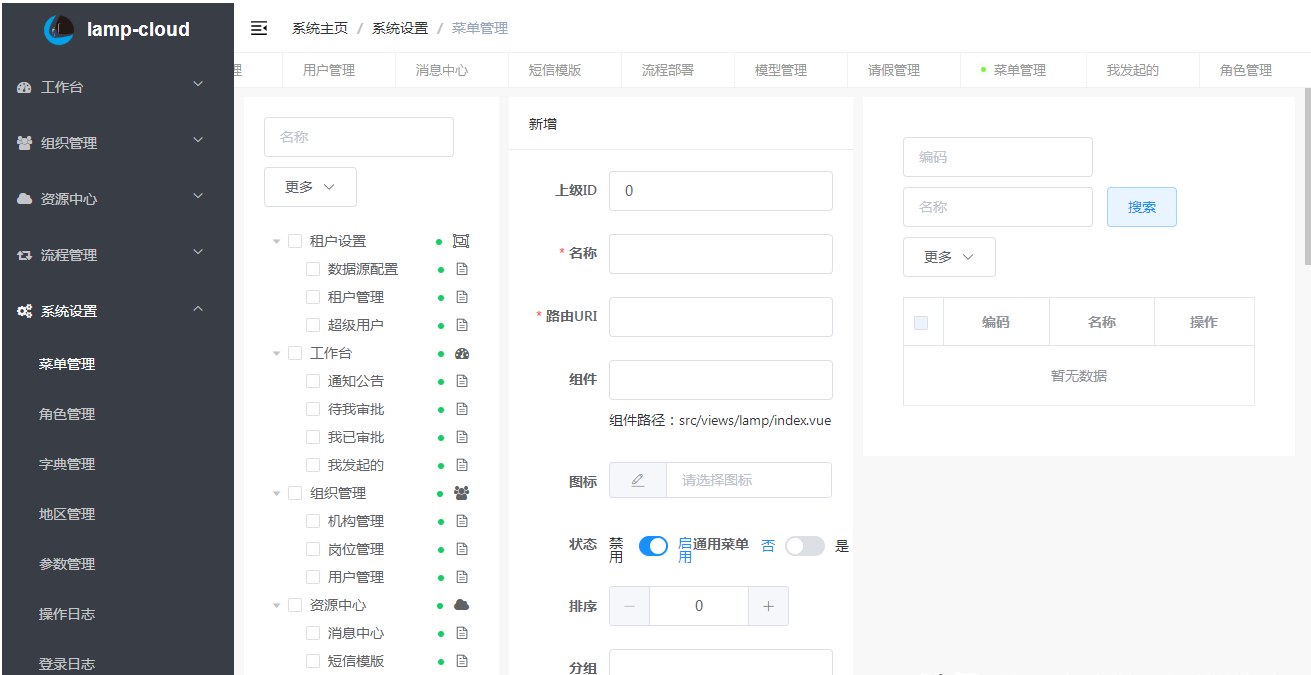Click the lamp-cloud logo icon
Screen dimensions: 1311x675
click(59, 30)
